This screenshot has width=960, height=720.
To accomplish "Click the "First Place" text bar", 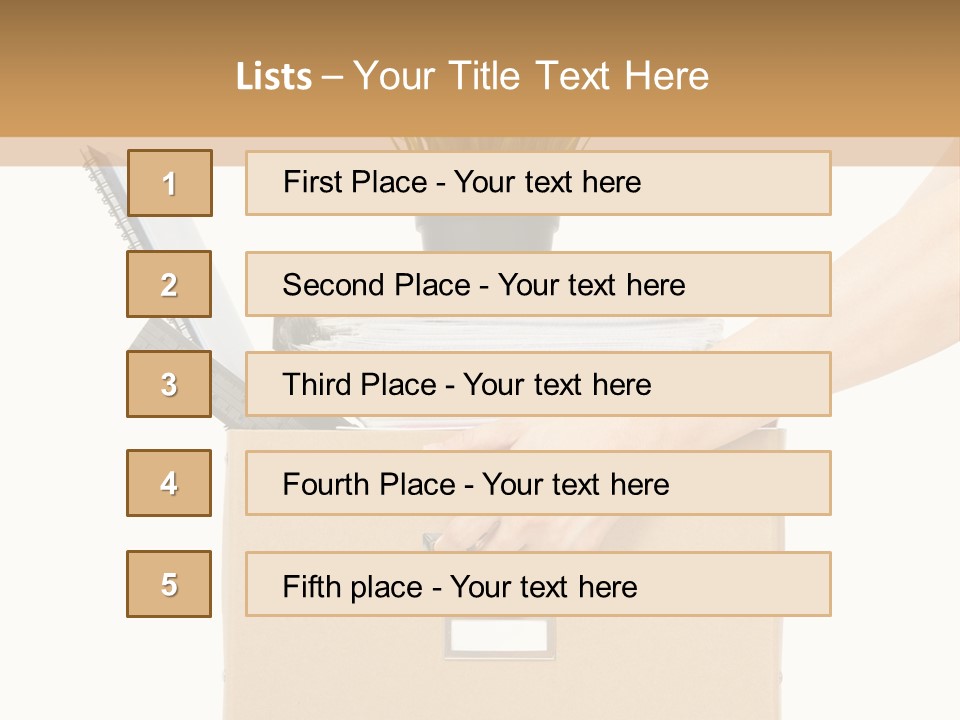I will tap(538, 183).
